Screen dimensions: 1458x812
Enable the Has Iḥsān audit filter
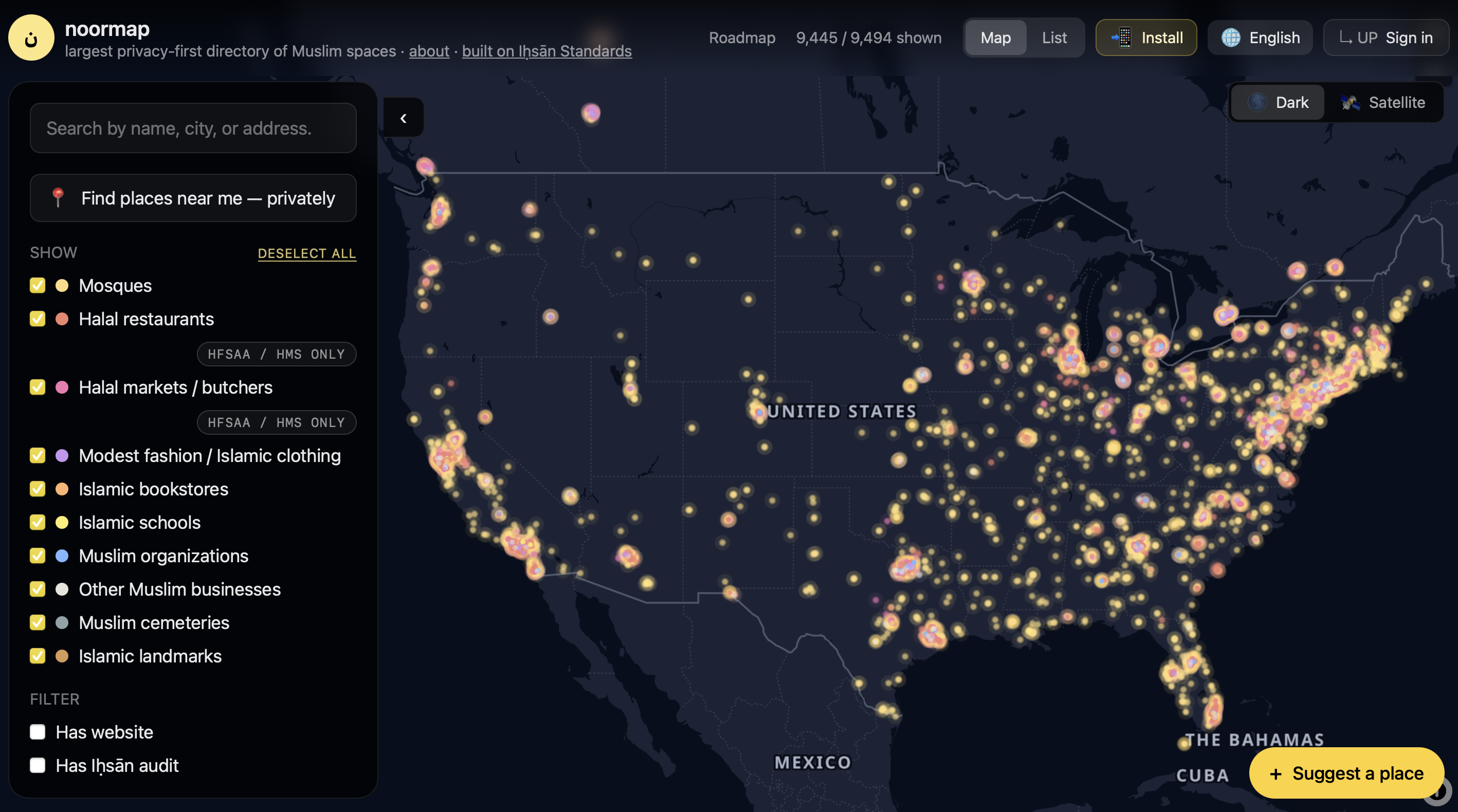point(38,765)
